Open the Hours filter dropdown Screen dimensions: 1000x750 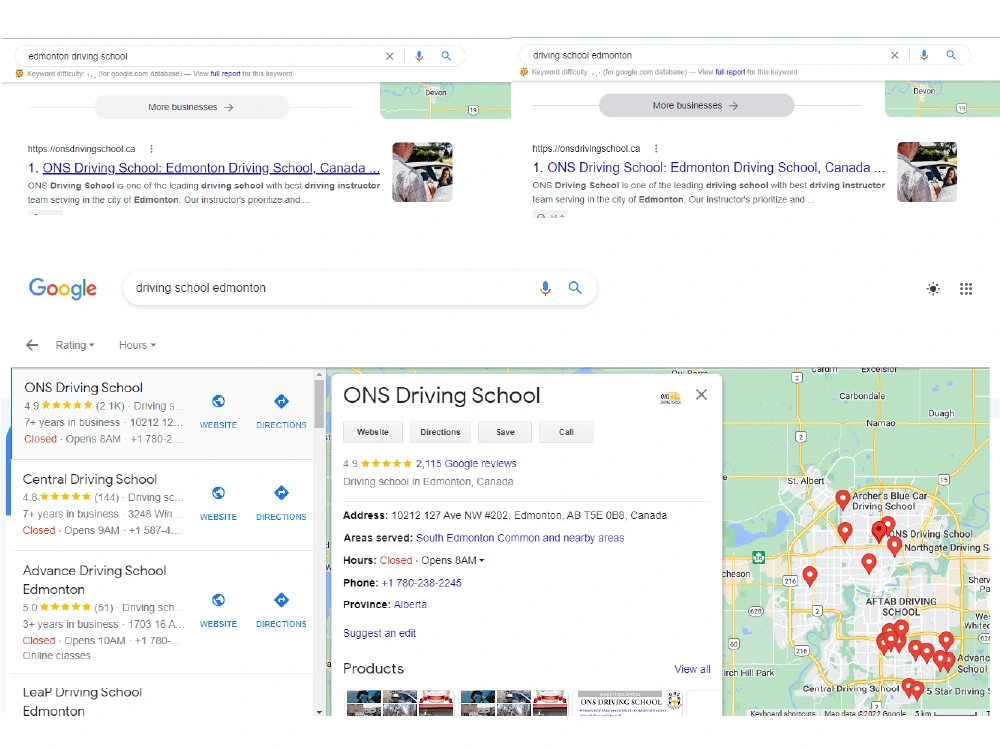[137, 345]
